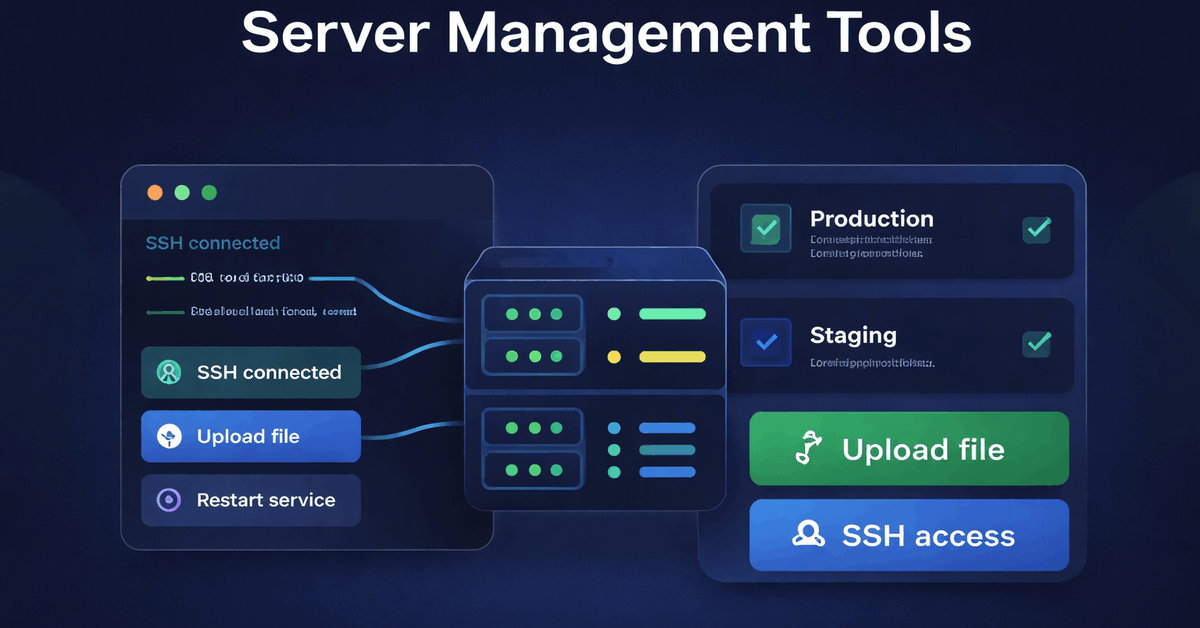Toggle the green Production checkbox icon
Viewport: 1200px width, 628px height.
766,228
